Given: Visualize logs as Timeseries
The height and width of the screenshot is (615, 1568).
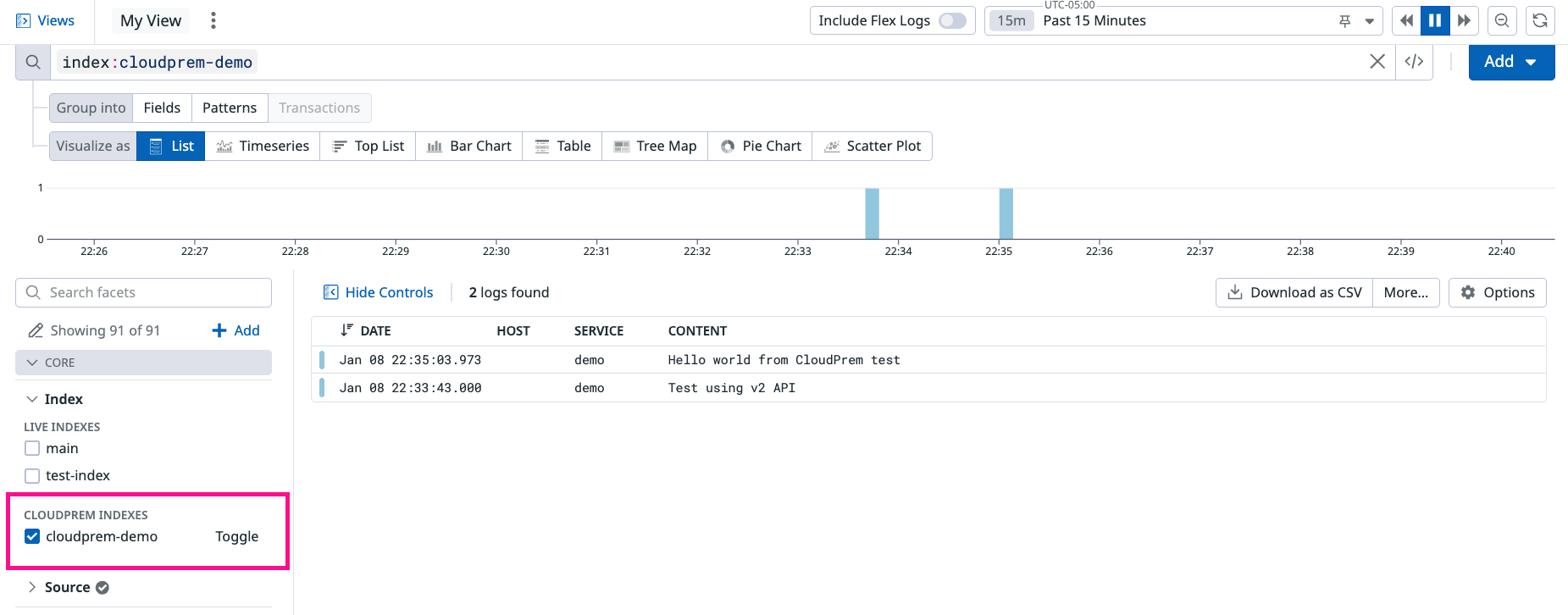Looking at the screenshot, I should coord(262,146).
